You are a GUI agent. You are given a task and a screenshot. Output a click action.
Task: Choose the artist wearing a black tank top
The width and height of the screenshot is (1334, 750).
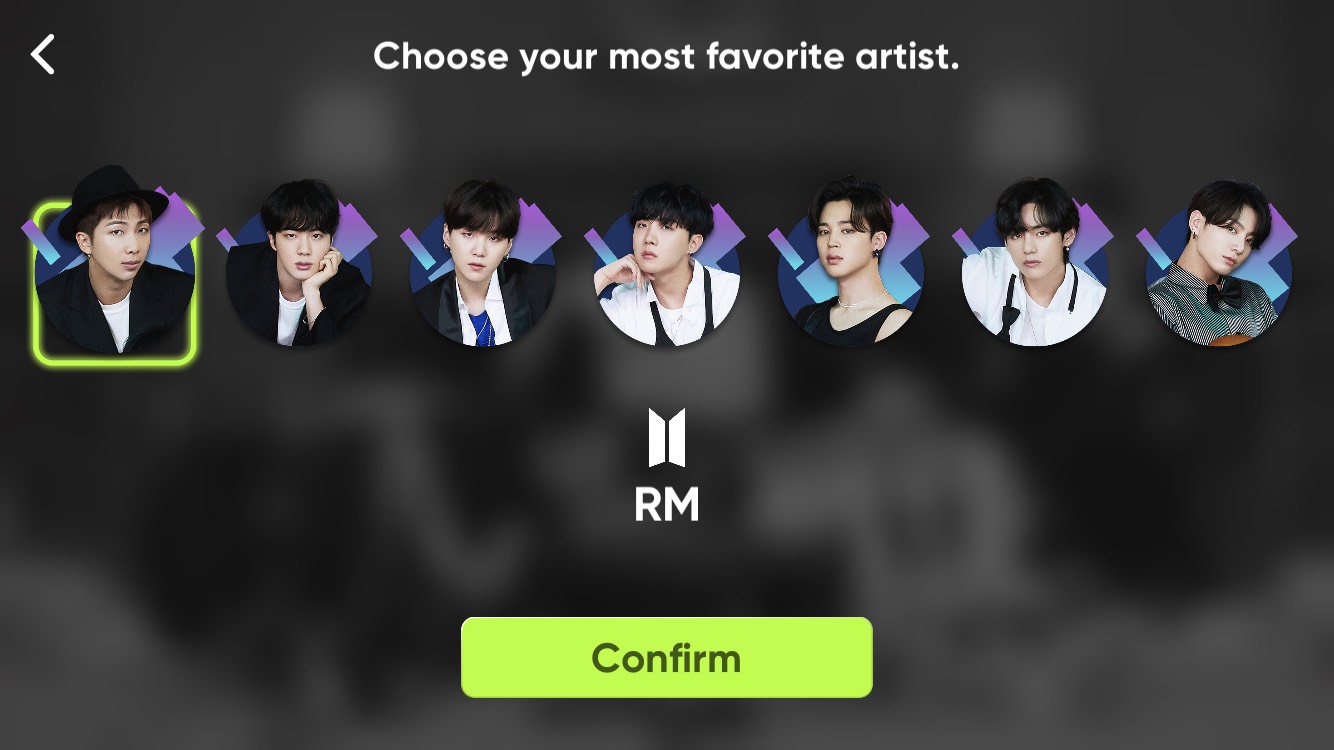(851, 265)
